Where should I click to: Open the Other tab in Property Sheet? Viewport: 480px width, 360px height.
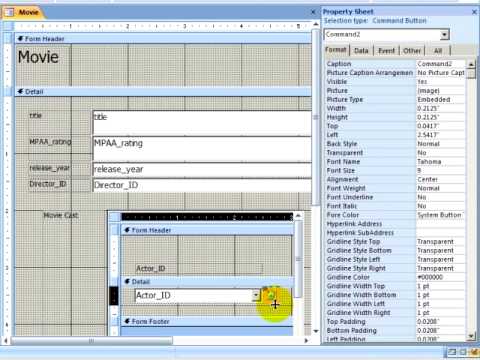tap(412, 51)
